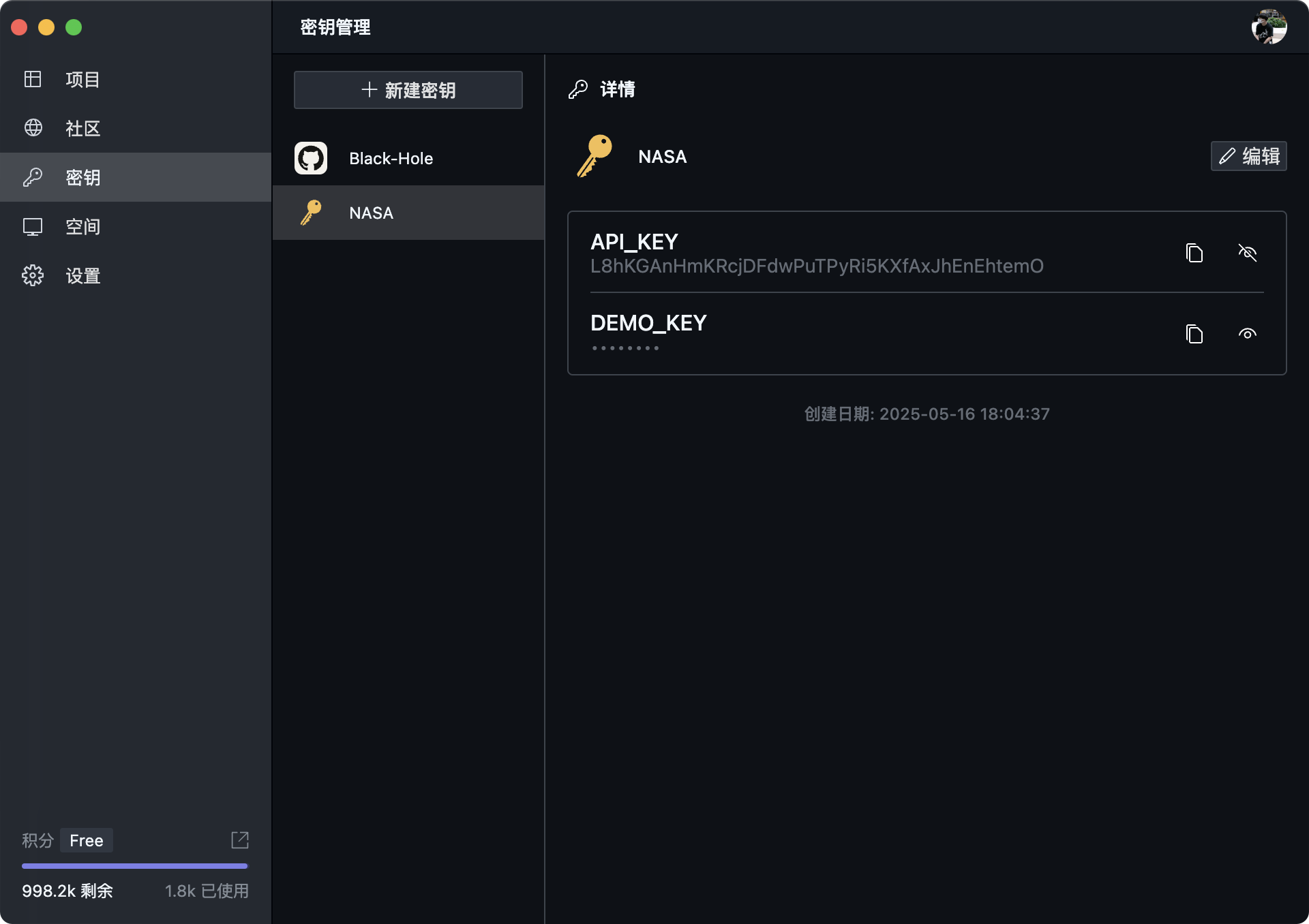Reveal the DEMO_KEY value
This screenshot has height=924, width=1309.
coord(1247,334)
